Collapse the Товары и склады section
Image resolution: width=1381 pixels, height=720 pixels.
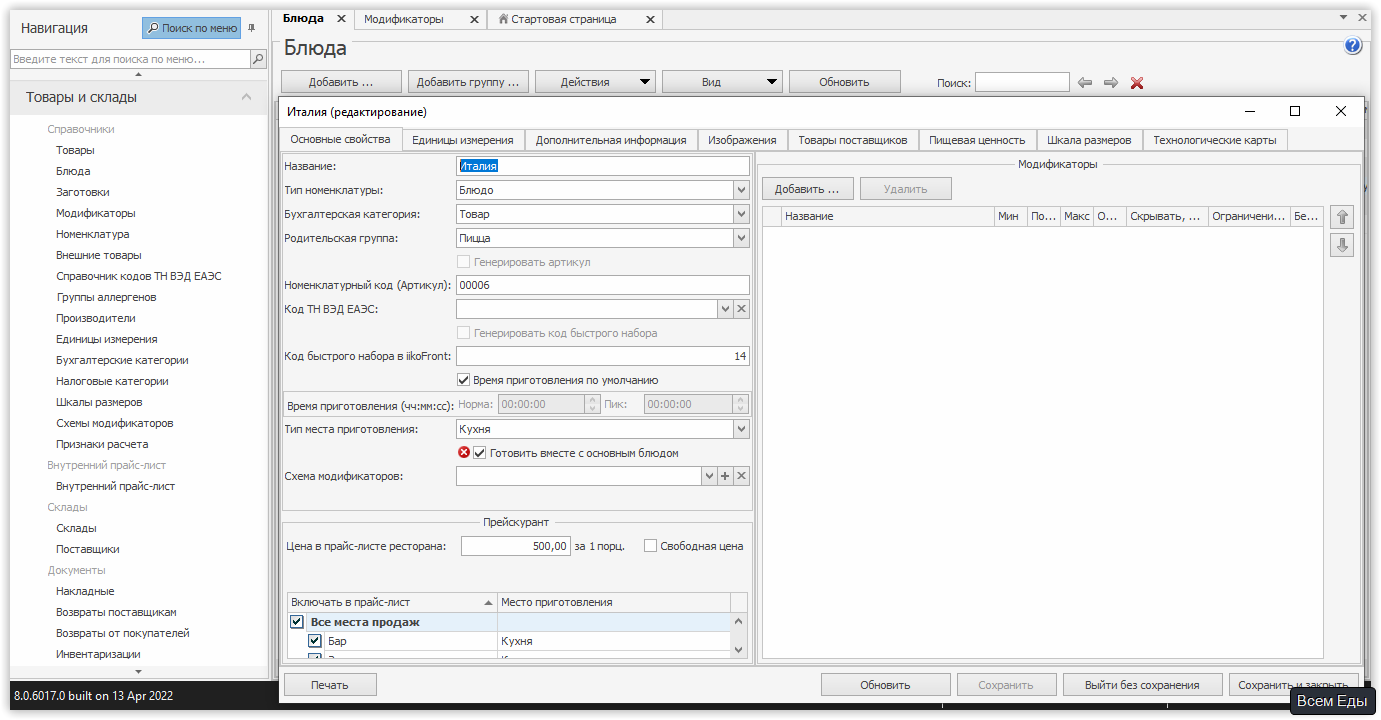click(246, 97)
